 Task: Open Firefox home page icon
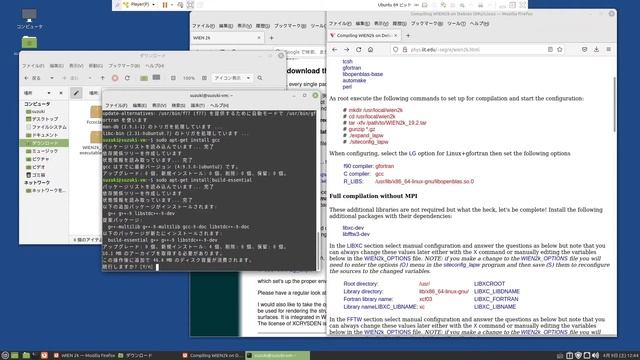pyautogui.click(x=370, y=49)
